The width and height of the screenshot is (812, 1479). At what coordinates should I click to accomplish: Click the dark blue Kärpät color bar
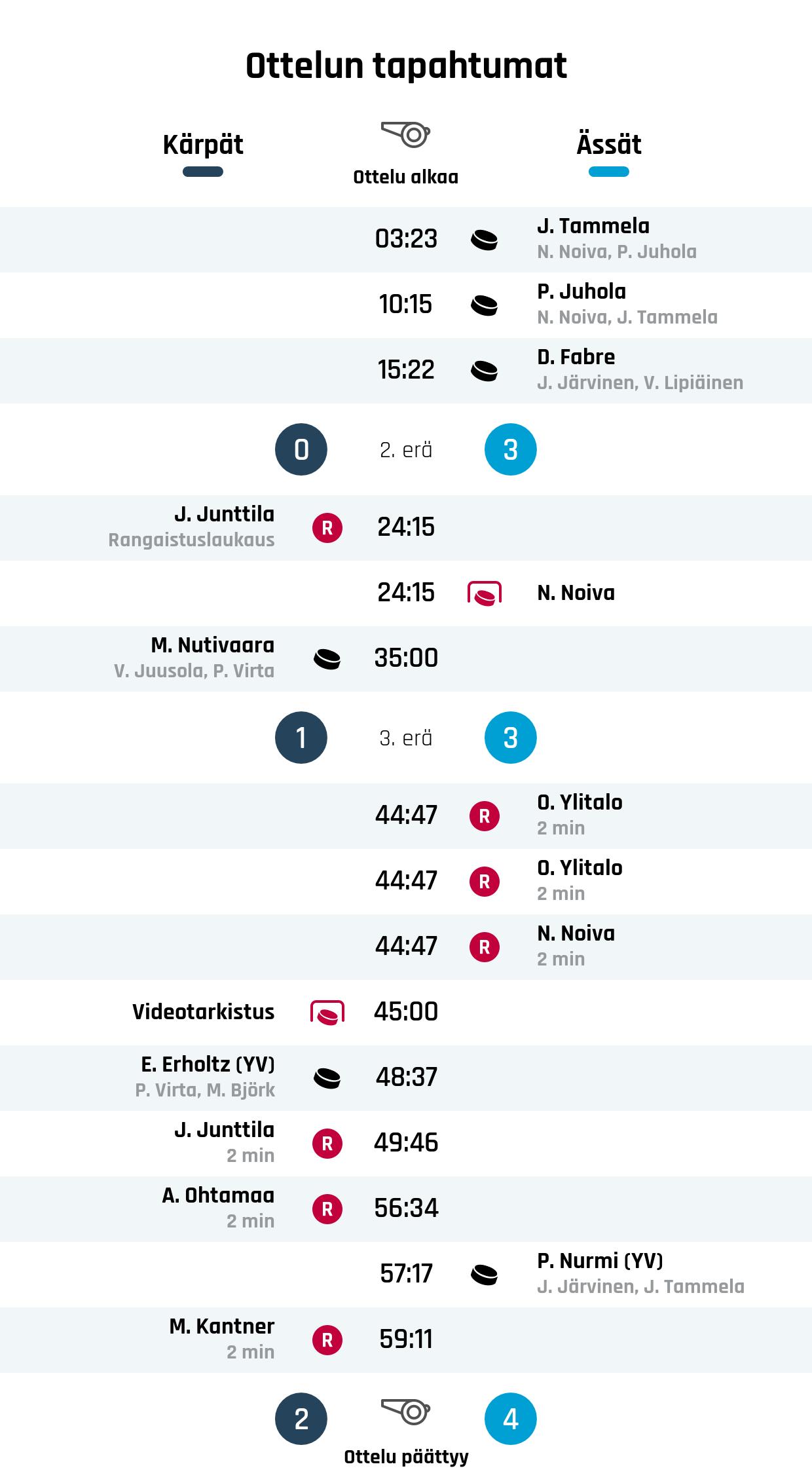point(203,172)
